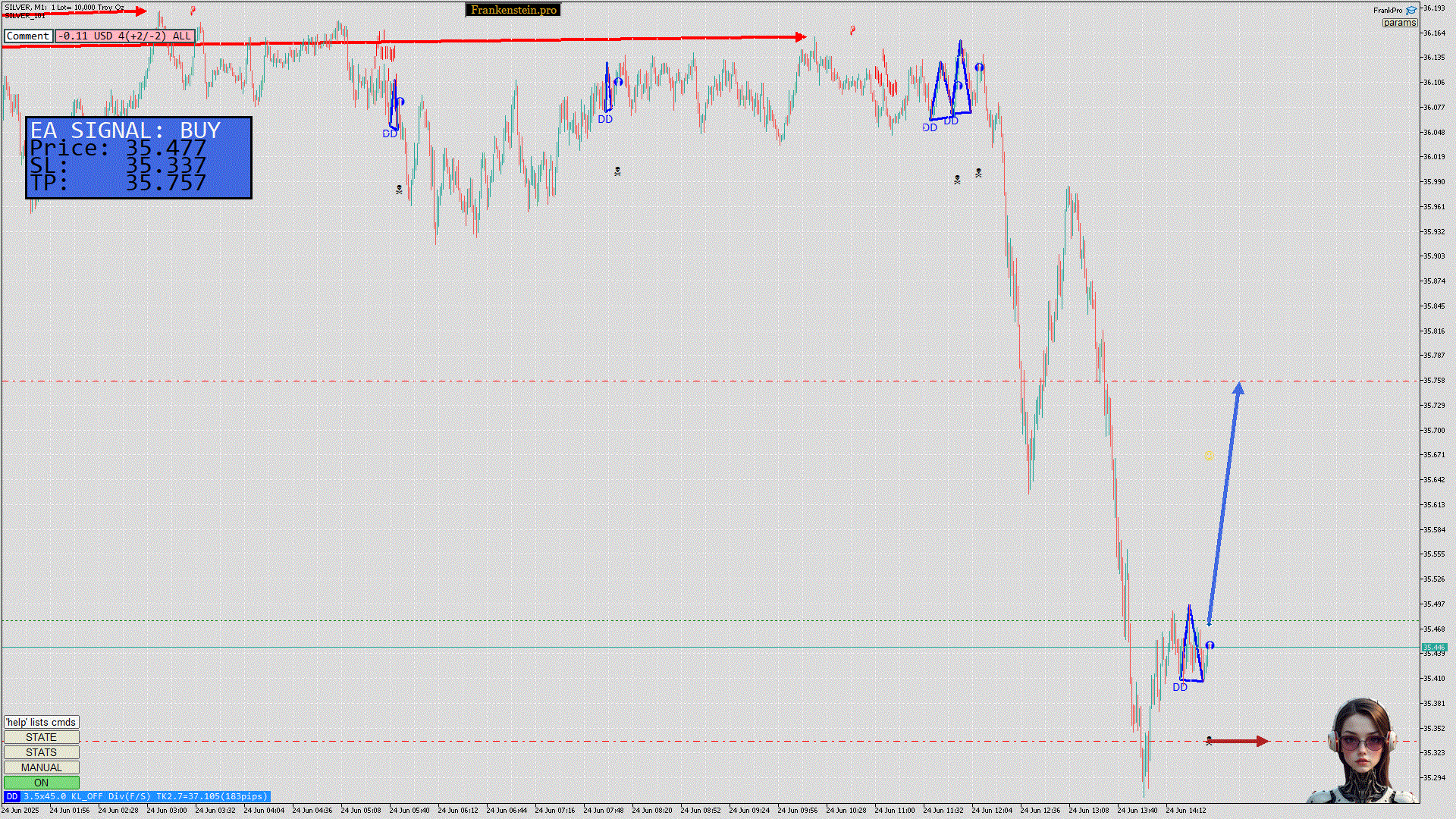This screenshot has height=819, width=1456.
Task: Click the Comment label box
Action: 28,36
